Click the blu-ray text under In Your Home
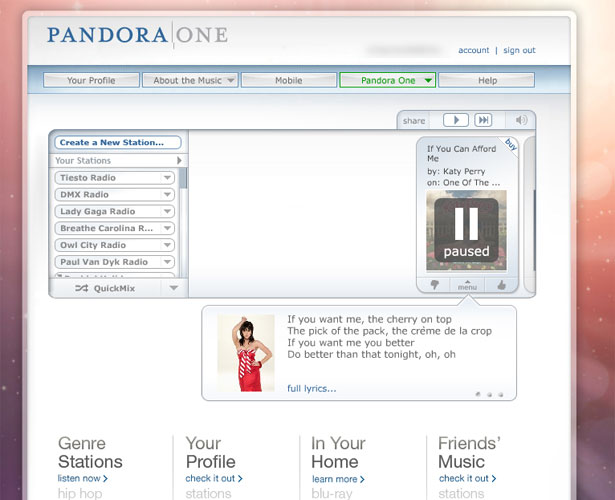Image resolution: width=615 pixels, height=500 pixels. click(x=332, y=493)
